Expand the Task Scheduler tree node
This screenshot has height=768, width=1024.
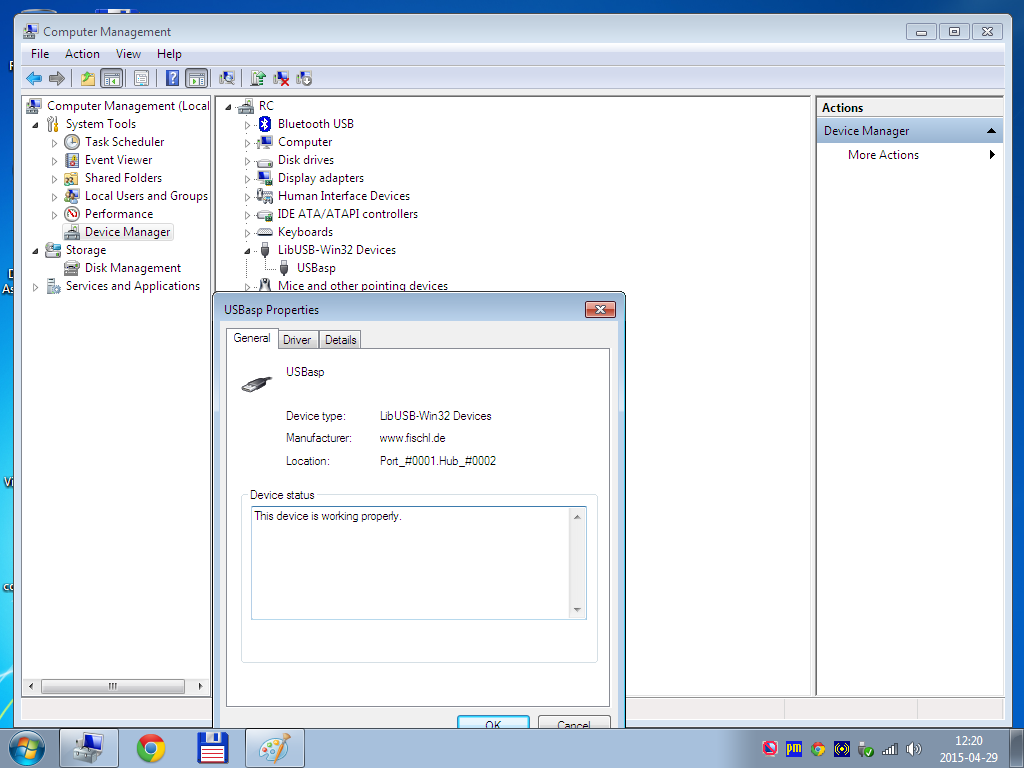[x=55, y=142]
